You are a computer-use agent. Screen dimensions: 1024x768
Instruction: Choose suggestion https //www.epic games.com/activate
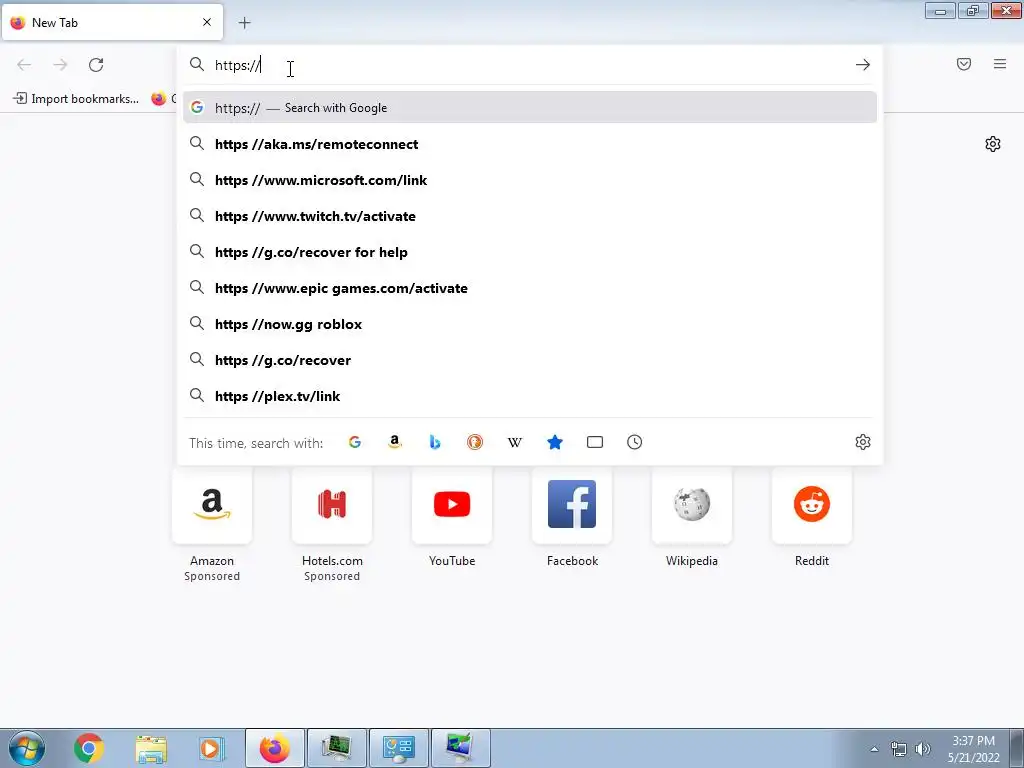point(530,288)
